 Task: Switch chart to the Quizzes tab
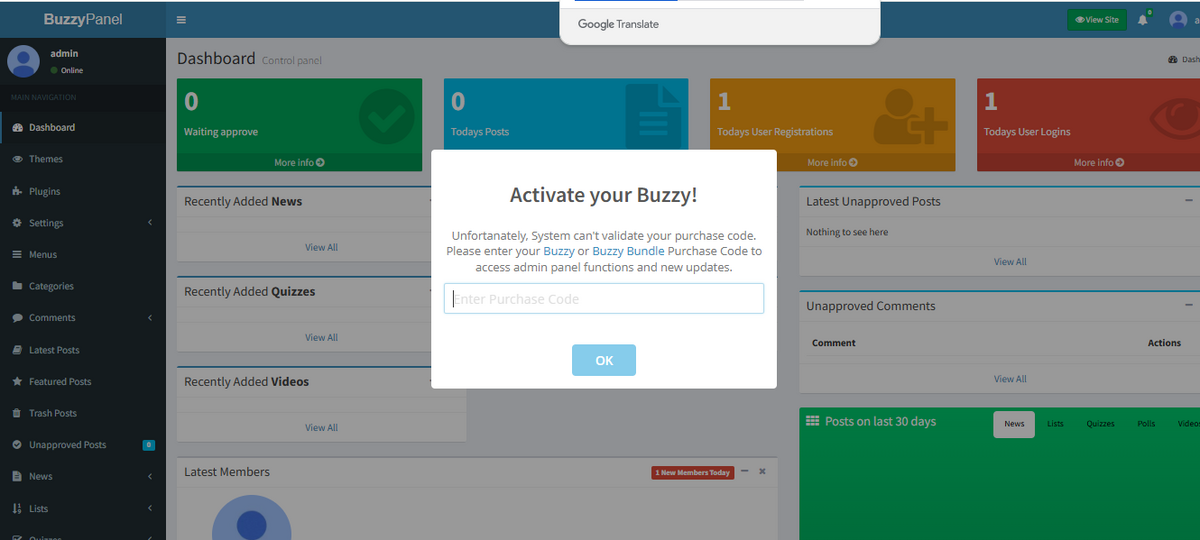[1100, 423]
